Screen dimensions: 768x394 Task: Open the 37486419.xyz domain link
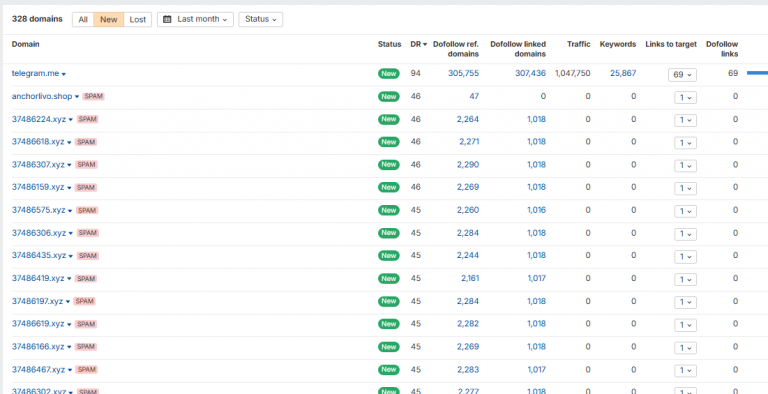[x=38, y=278]
